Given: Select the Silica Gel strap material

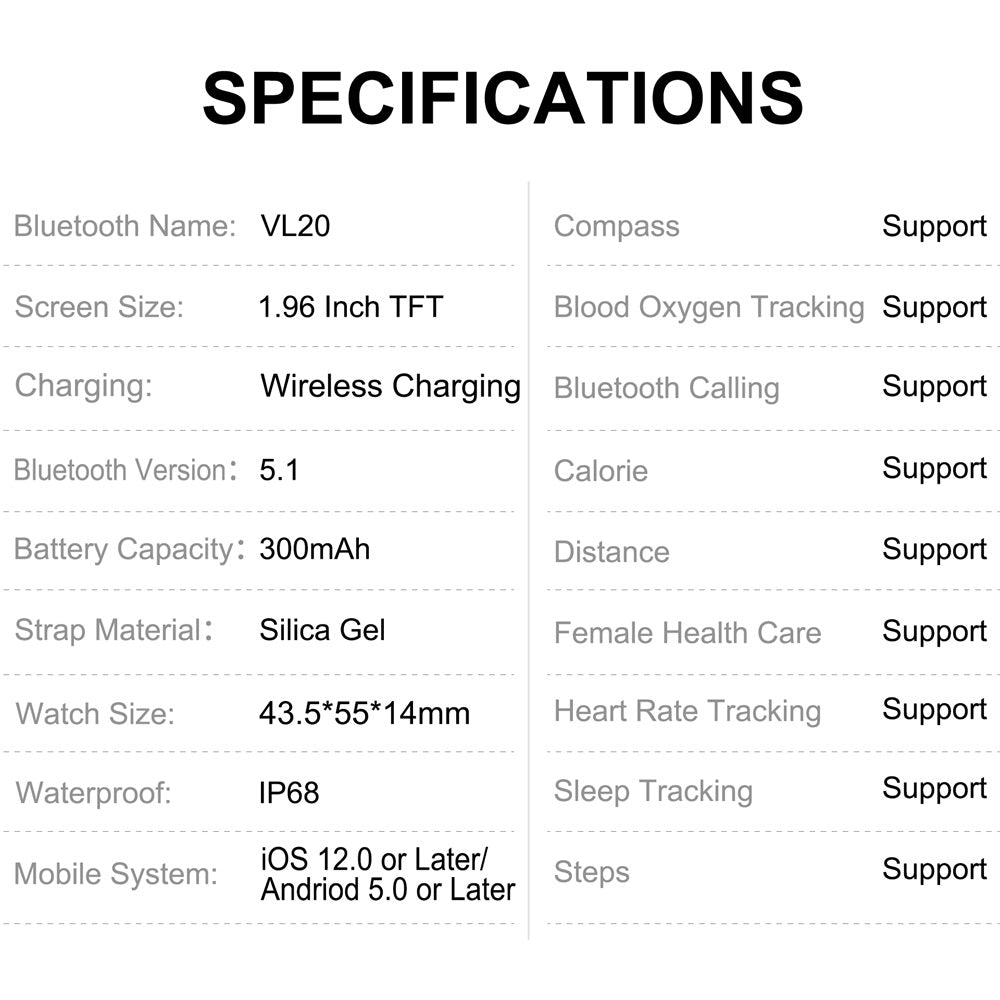Looking at the screenshot, I should (x=322, y=630).
